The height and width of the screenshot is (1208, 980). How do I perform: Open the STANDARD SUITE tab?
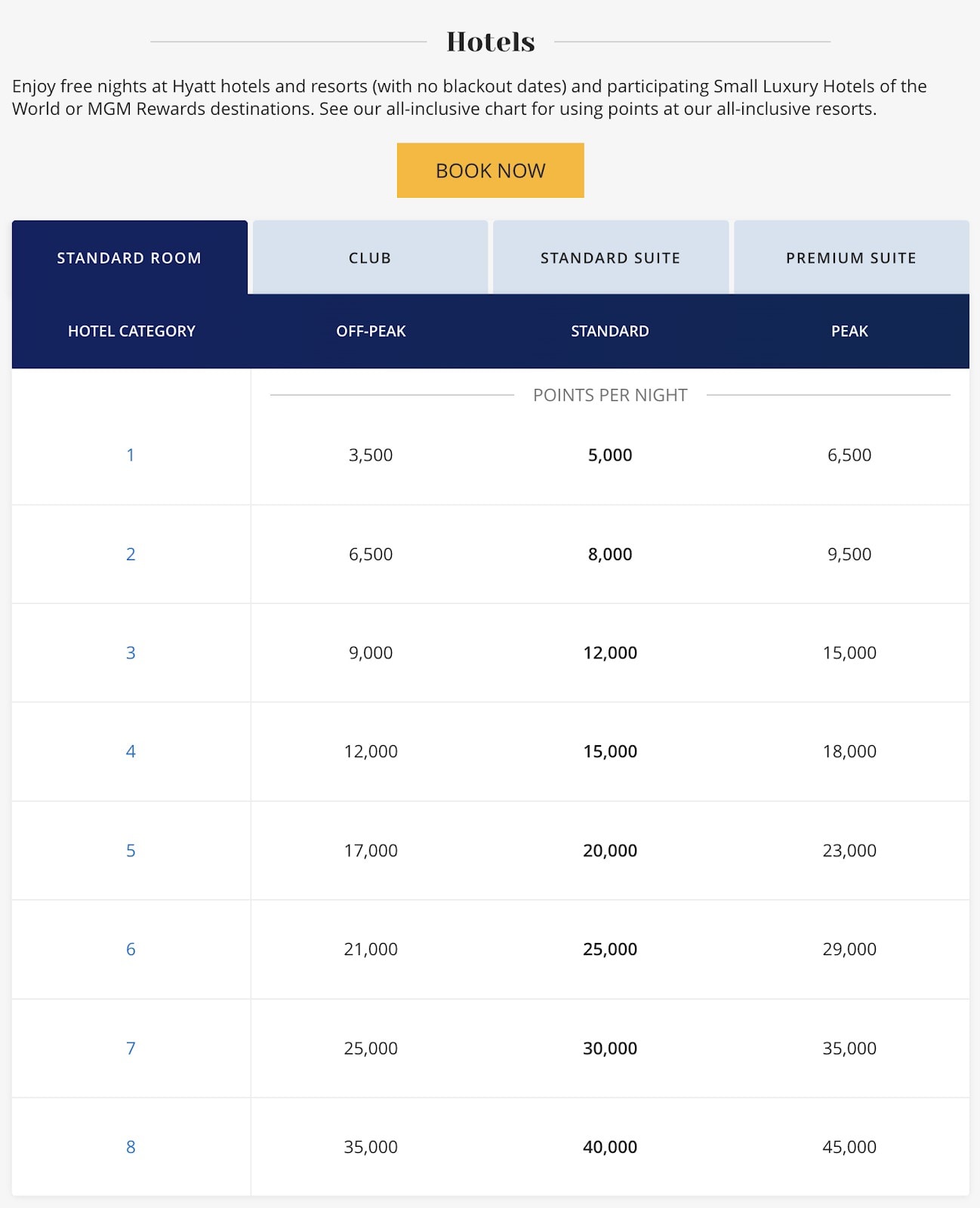610,257
